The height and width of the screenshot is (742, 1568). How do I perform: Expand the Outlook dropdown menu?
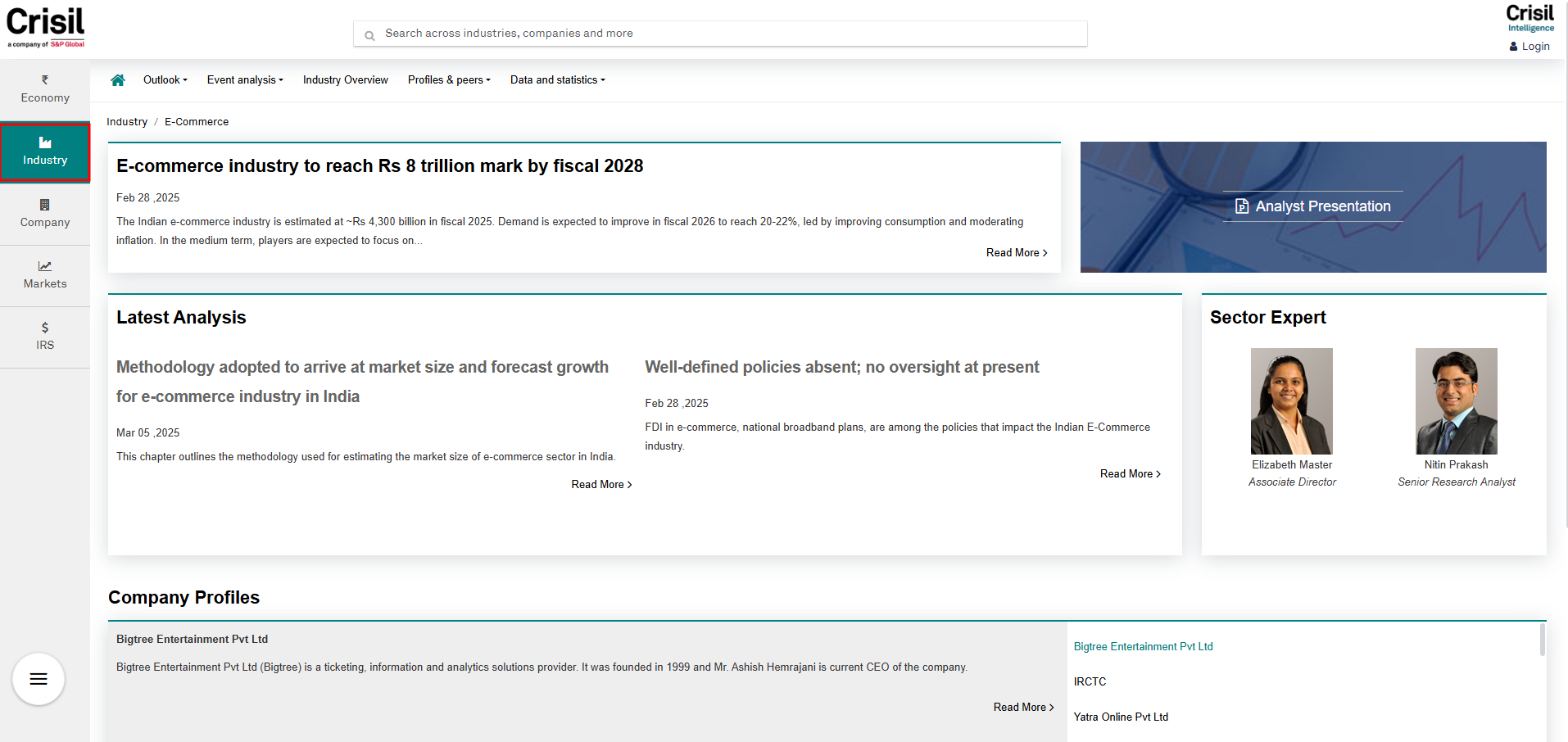(x=165, y=80)
